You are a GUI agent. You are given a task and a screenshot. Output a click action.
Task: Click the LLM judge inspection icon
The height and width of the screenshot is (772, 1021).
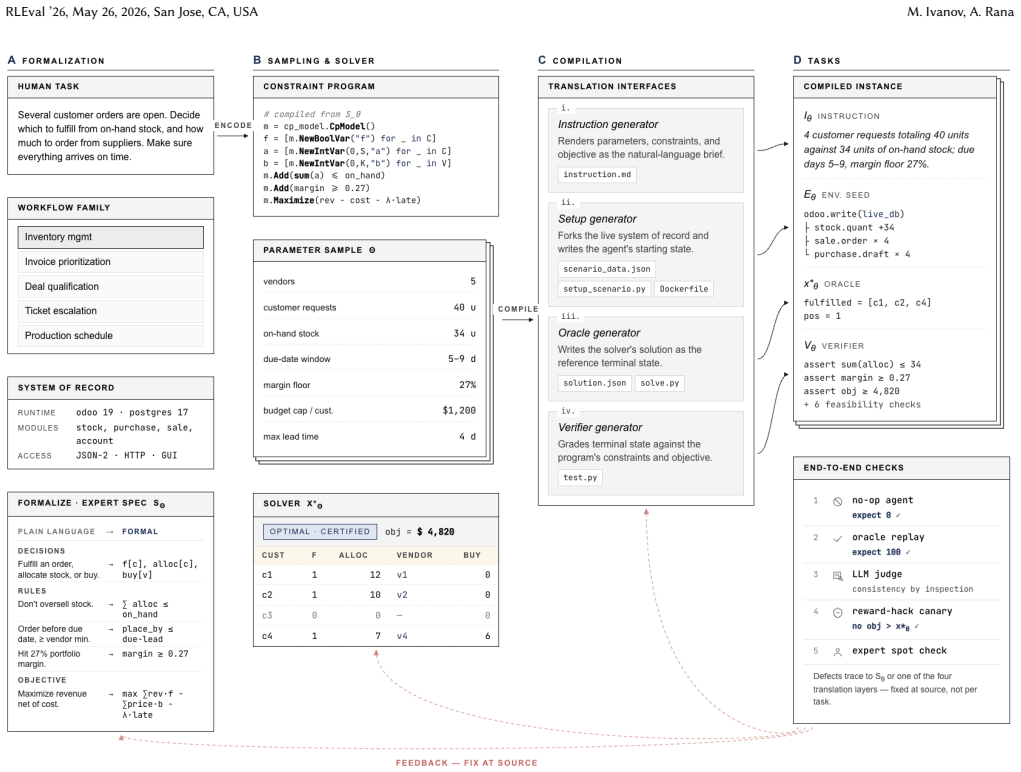tap(837, 575)
